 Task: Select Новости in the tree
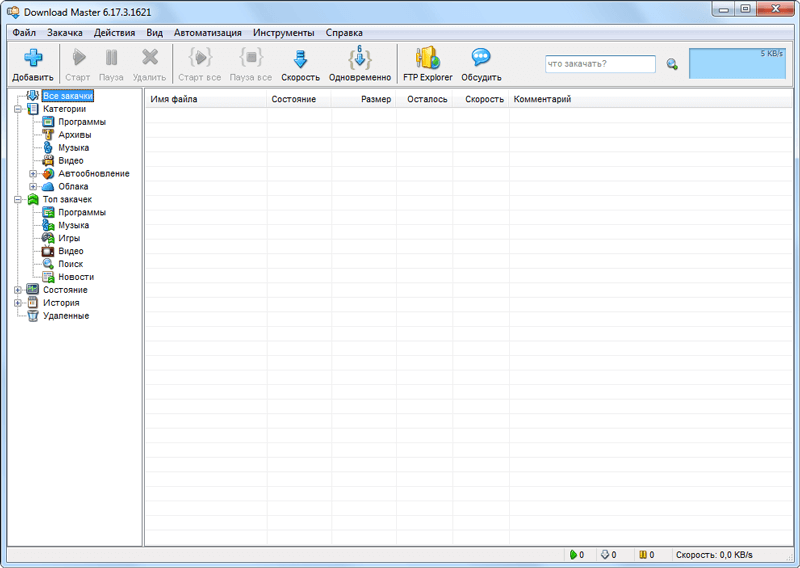tap(76, 277)
